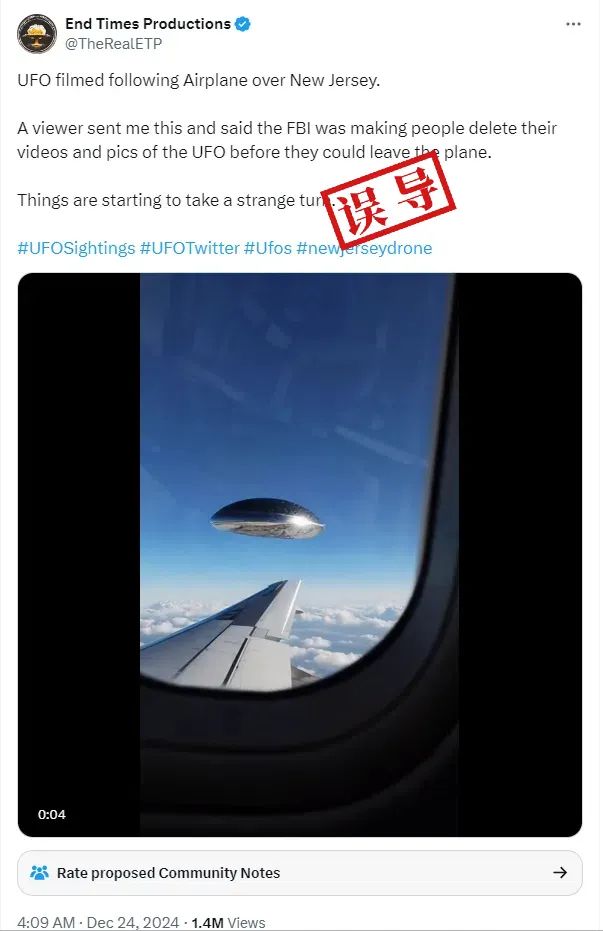Viewport: 603px width, 931px height.
Task: Open the Dec 24, 2024 date link
Action: pos(133,923)
